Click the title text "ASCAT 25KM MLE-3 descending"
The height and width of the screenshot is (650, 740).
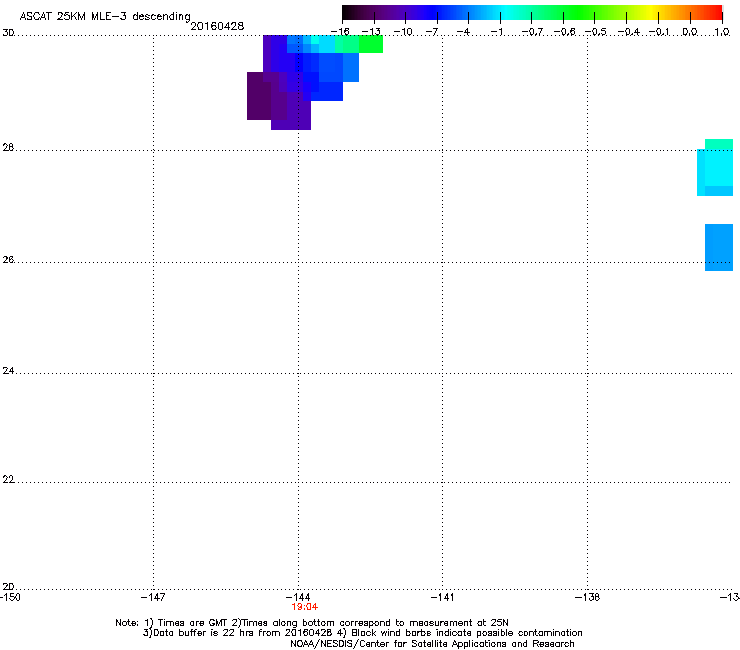click(x=105, y=16)
